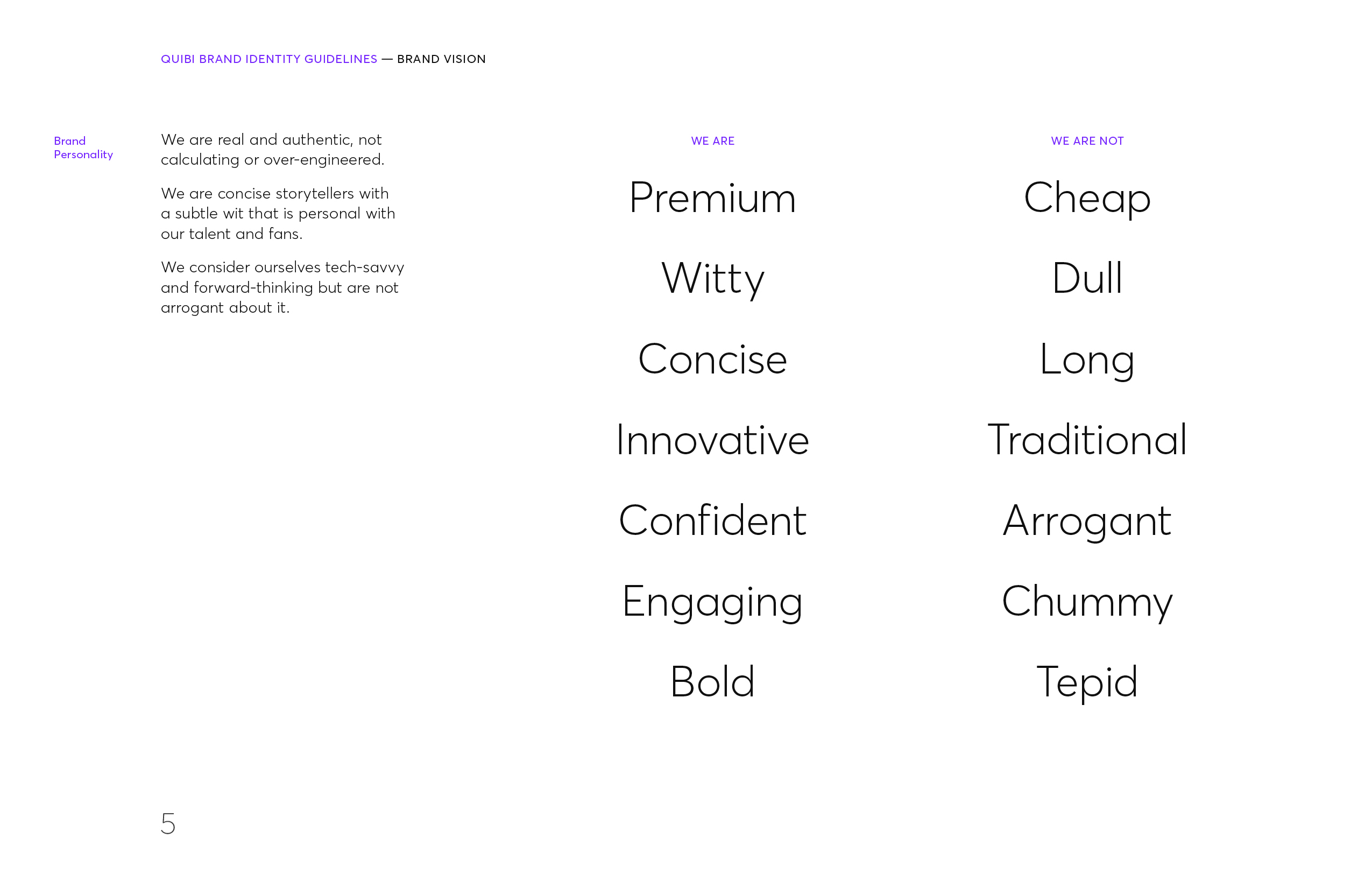Click the word Bold
Image resolution: width=1372 pixels, height=888 pixels.
pos(712,681)
